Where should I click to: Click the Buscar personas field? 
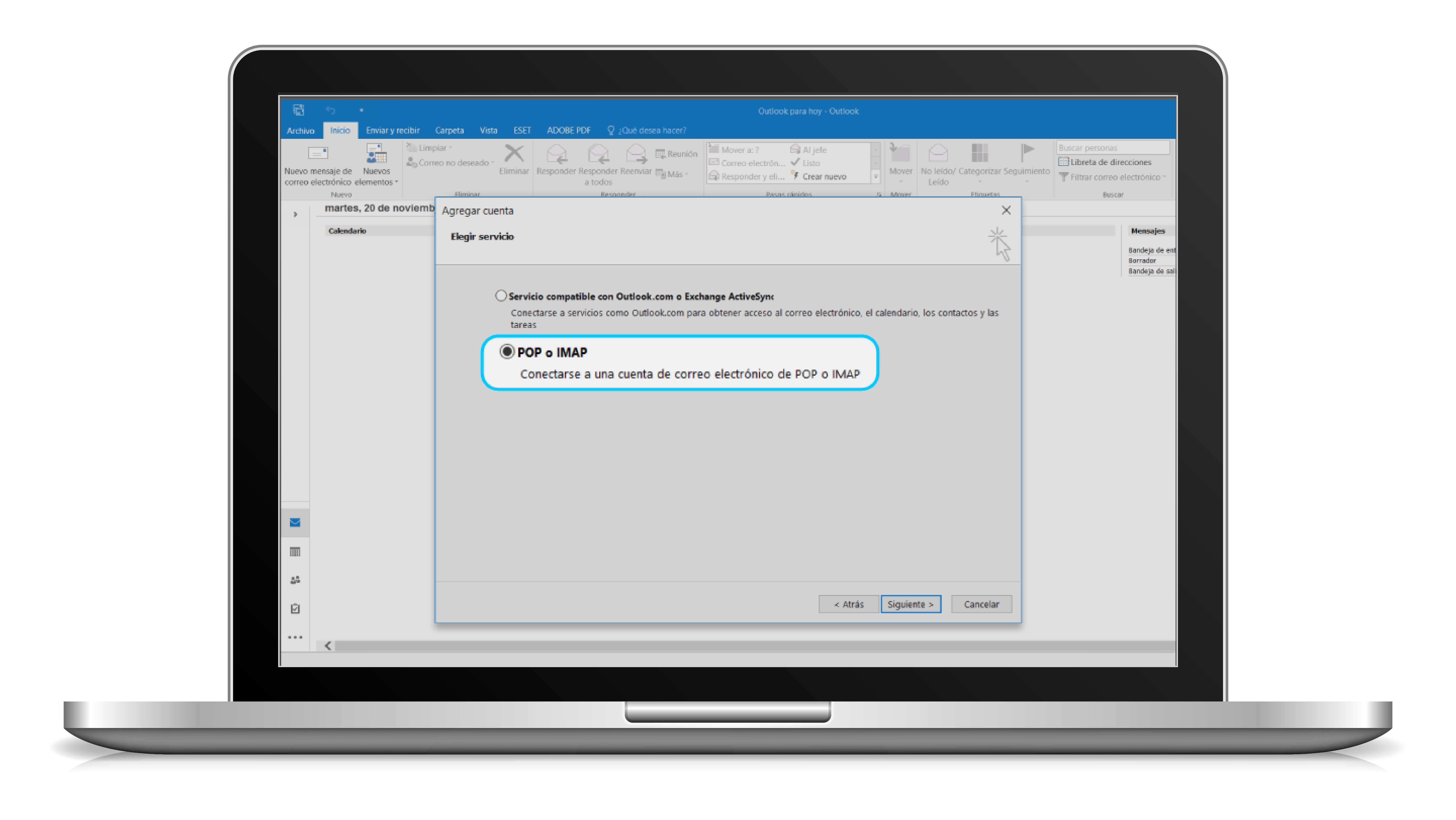click(x=1113, y=148)
